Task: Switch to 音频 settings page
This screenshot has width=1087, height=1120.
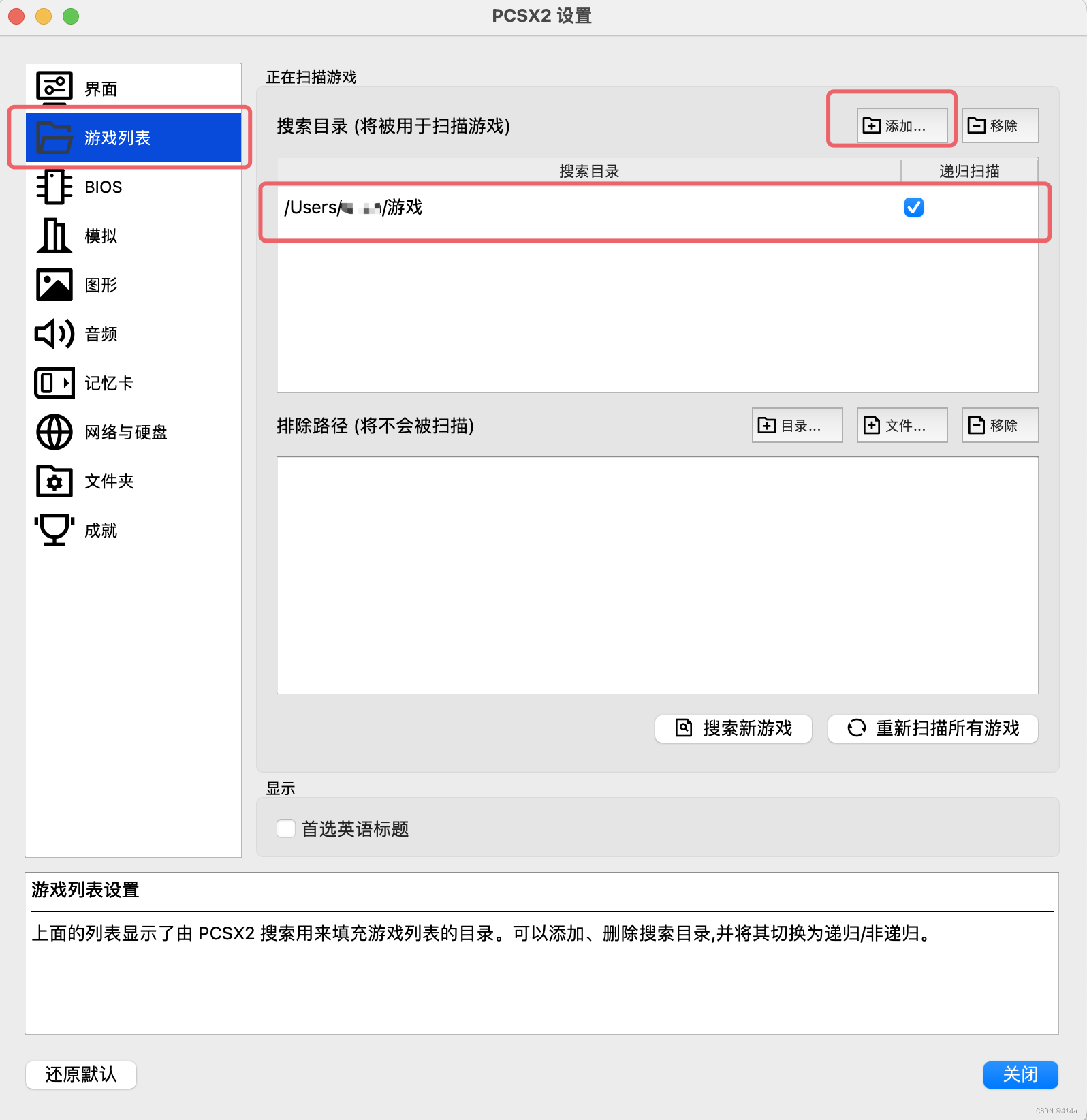Action: (x=133, y=334)
